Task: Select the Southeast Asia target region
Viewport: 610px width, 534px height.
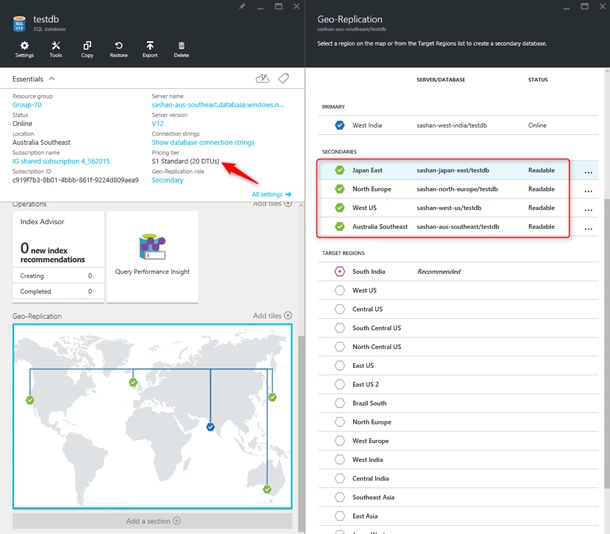Action: pos(458,497)
